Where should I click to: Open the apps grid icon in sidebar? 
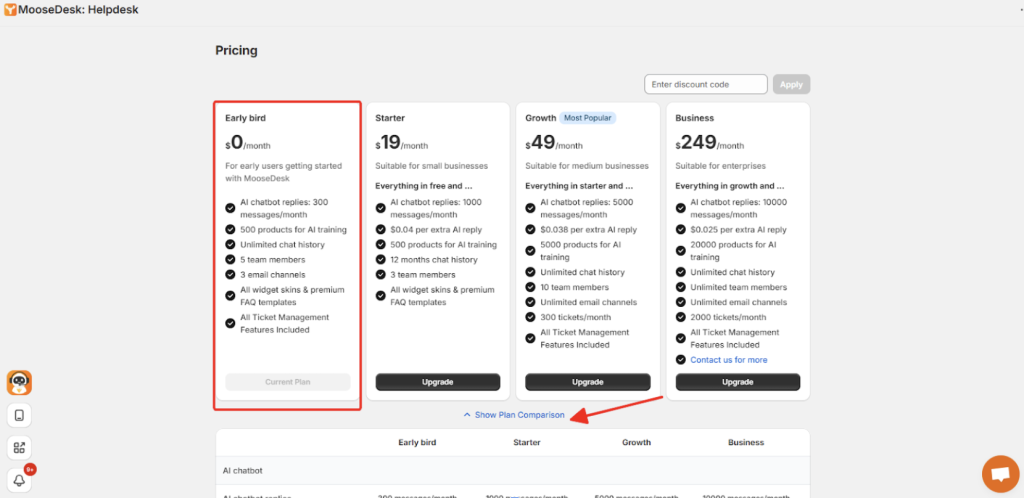coord(19,447)
